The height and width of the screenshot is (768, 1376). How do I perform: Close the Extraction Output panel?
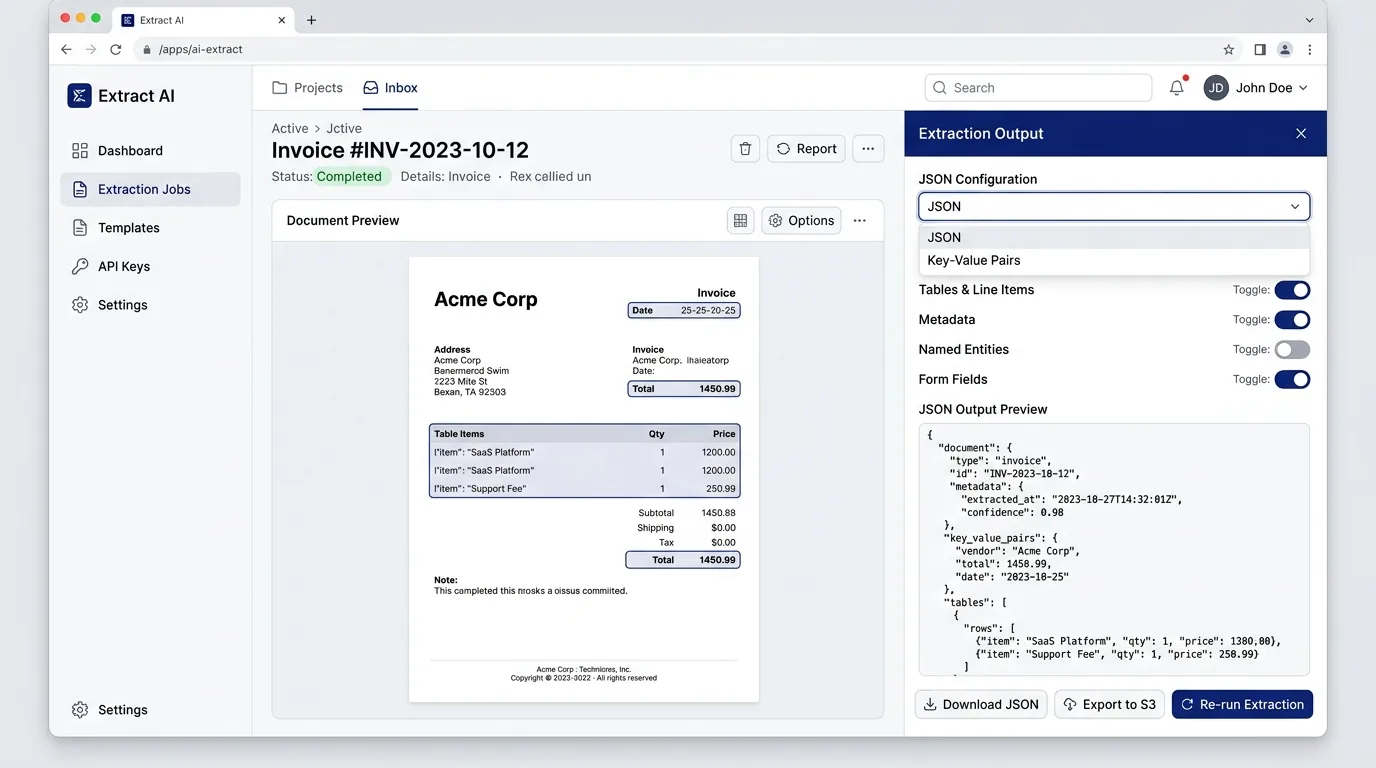tap(1301, 134)
